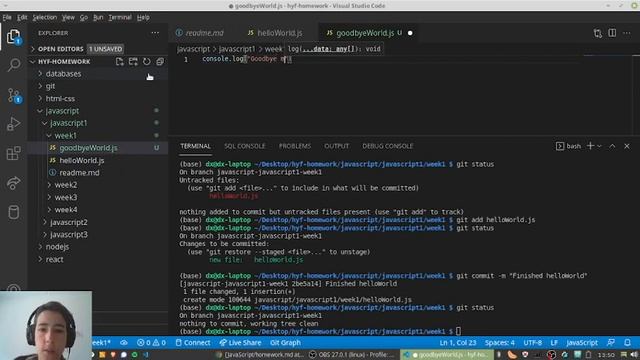
Task: Open the Live Share activity icon
Action: (13, 183)
